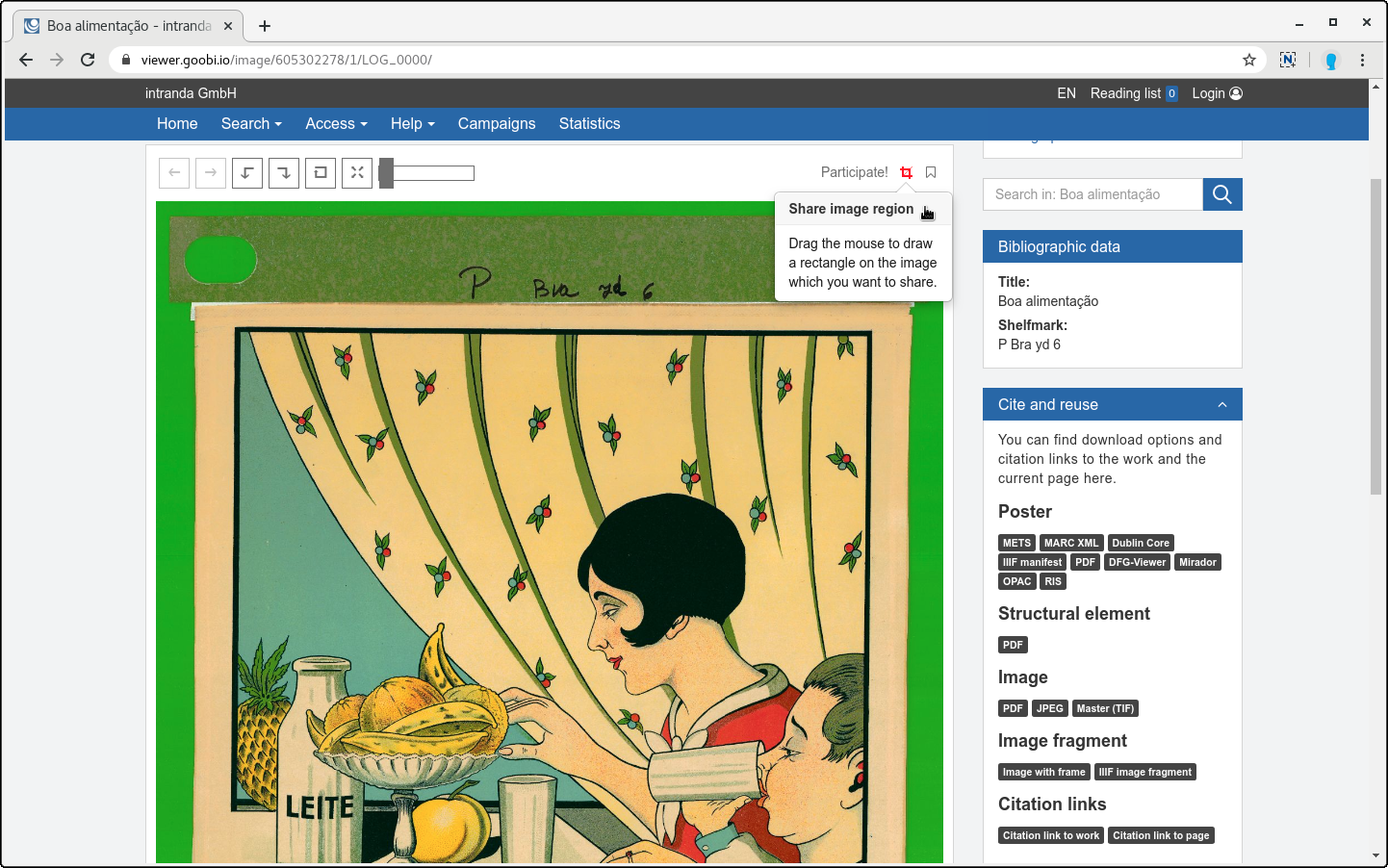Go forward in browser history
The image size is (1388, 868).
point(57,60)
